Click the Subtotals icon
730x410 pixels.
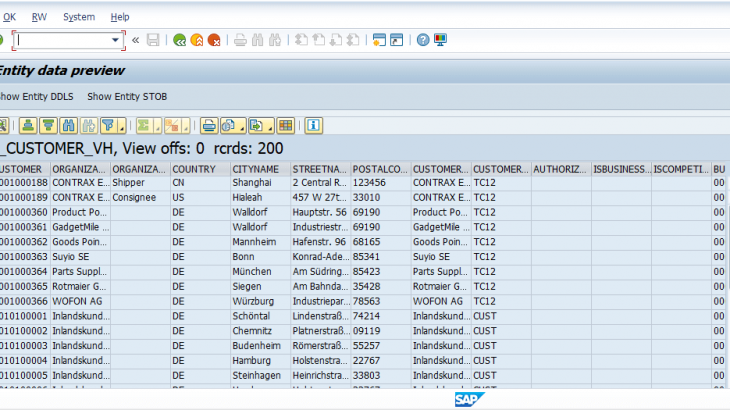coord(172,125)
